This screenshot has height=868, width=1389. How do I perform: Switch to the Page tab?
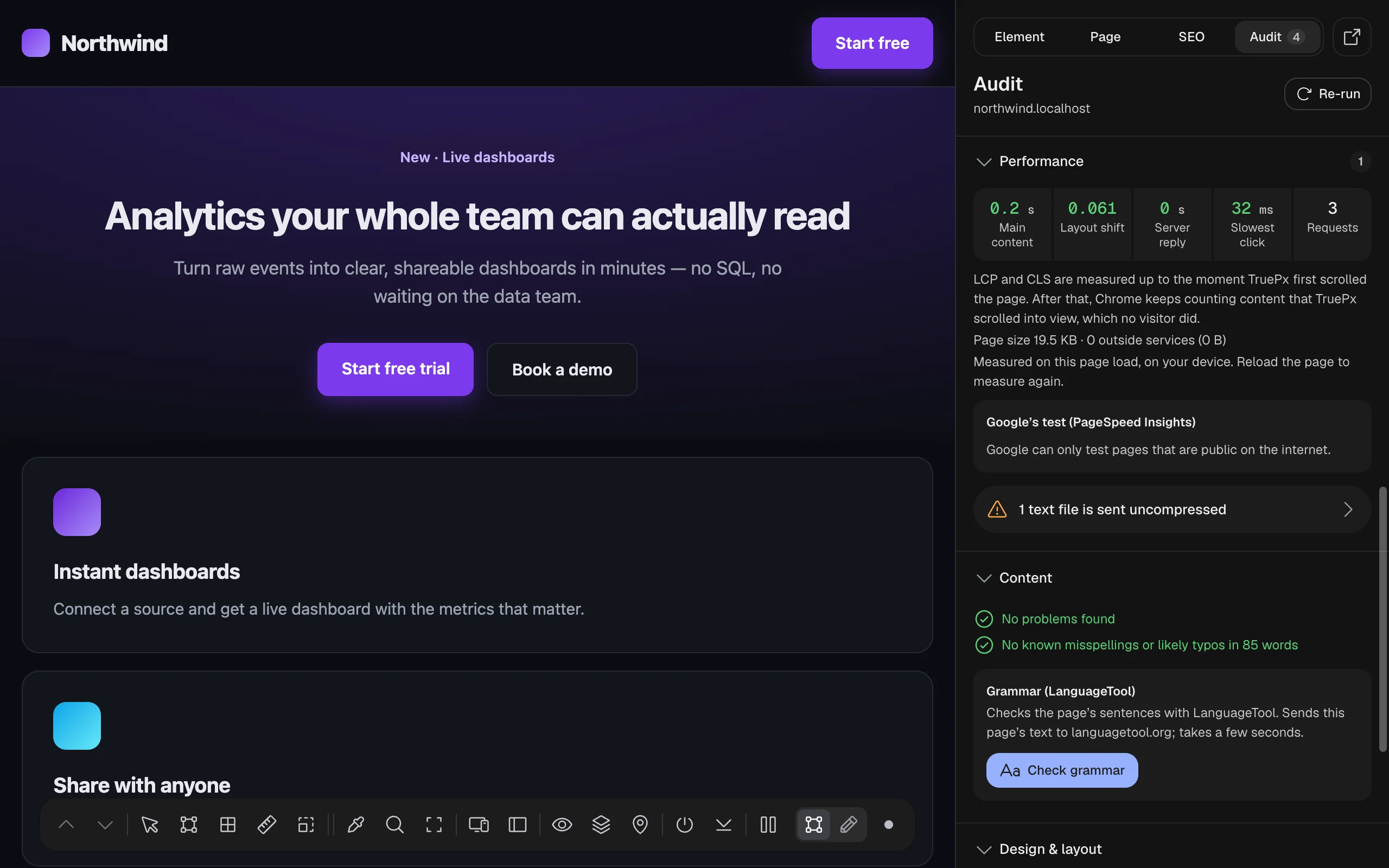point(1105,37)
